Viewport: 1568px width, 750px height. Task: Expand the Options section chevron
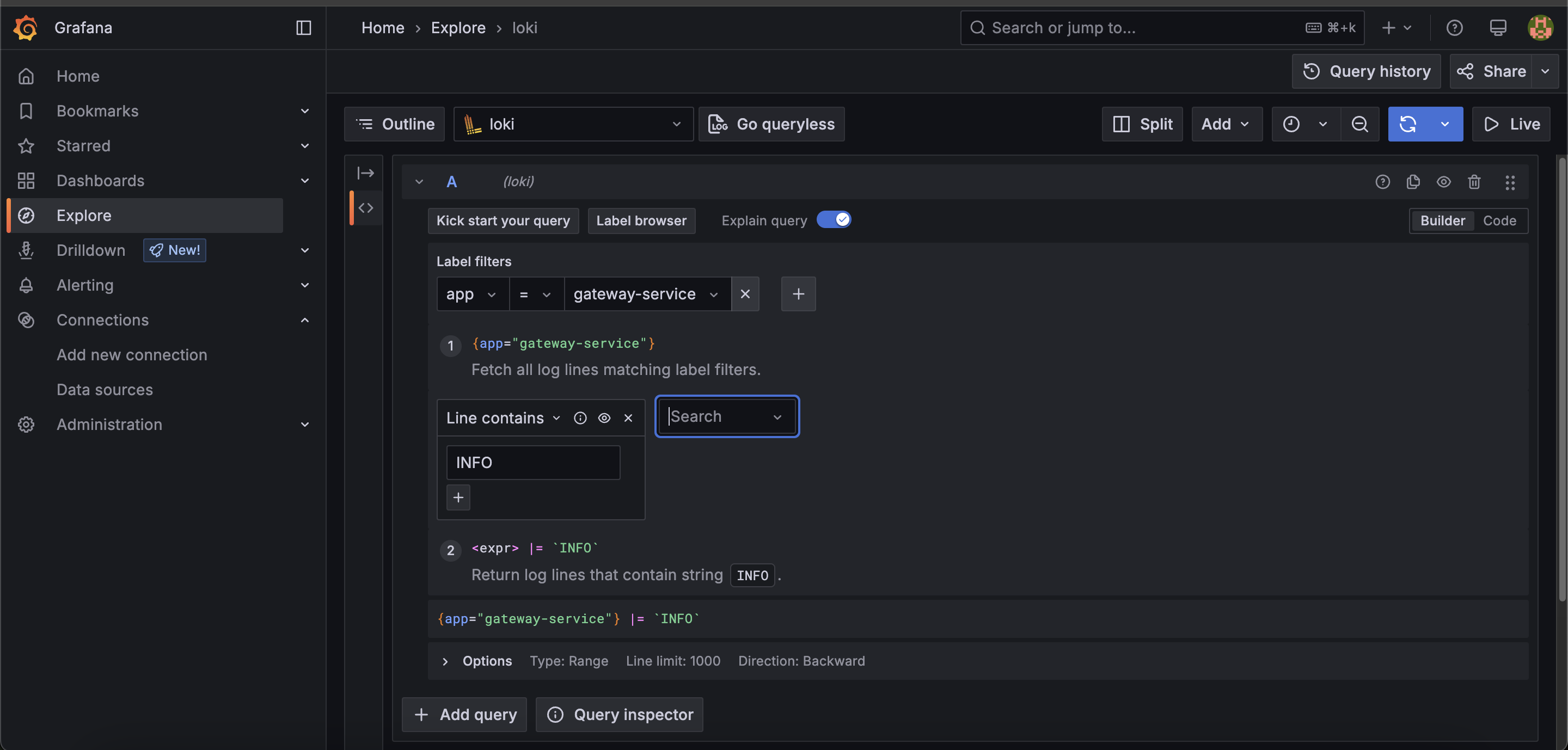445,661
